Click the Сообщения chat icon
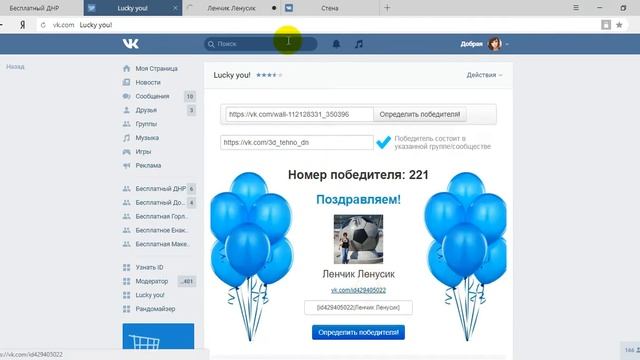 pos(127,96)
